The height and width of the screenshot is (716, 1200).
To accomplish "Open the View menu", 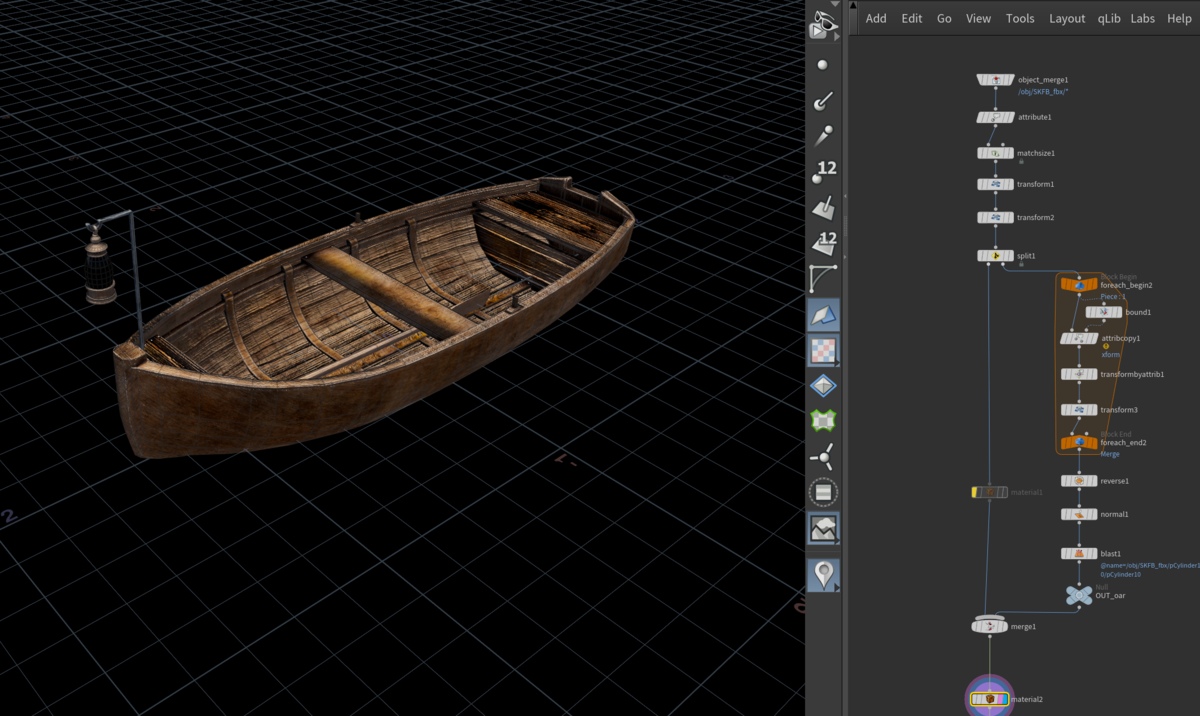I will (978, 18).
